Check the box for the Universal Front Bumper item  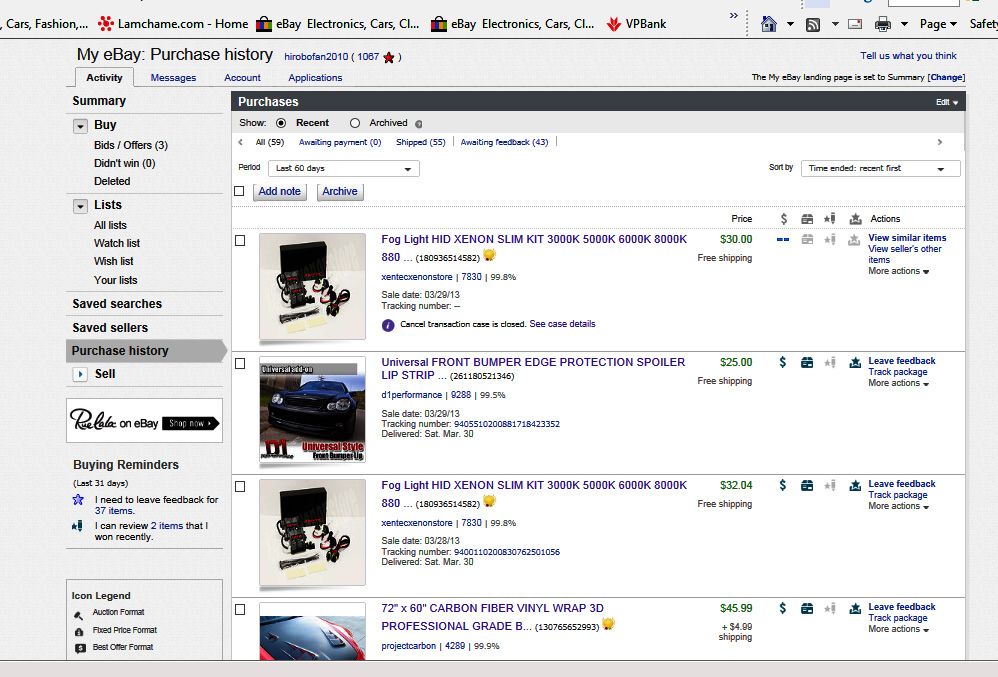click(x=240, y=364)
